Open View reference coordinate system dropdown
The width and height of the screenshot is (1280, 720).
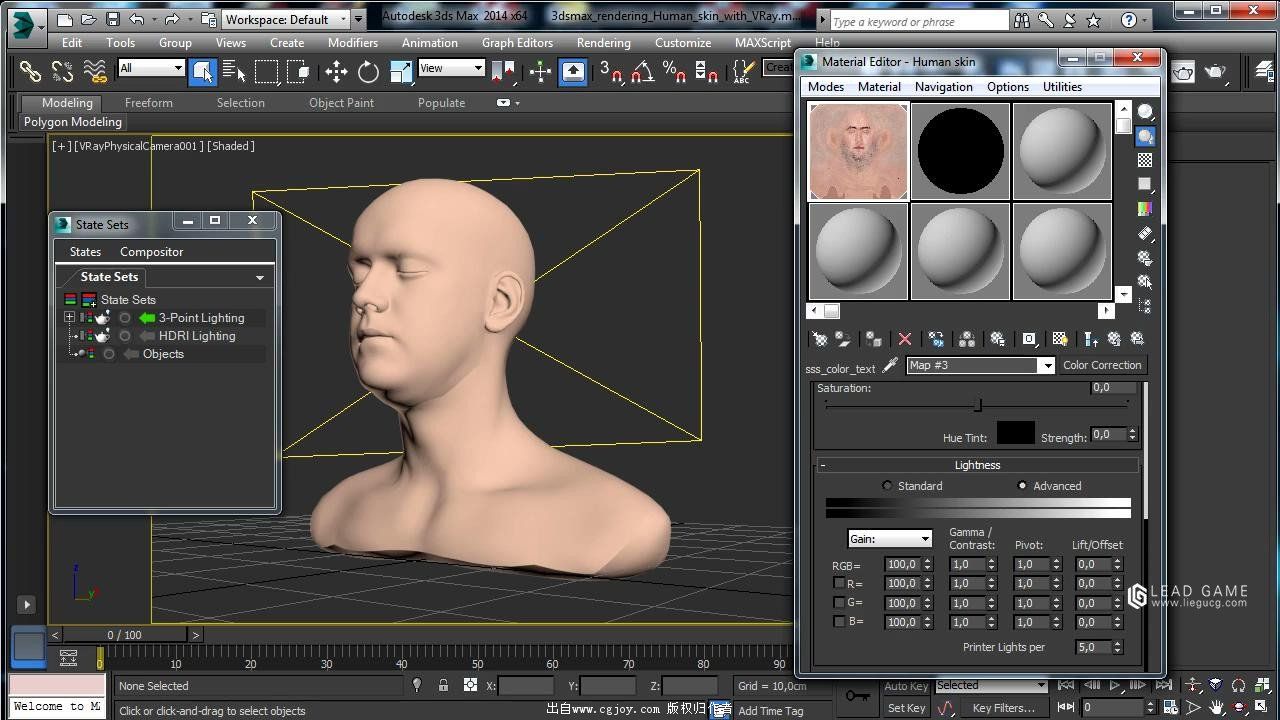(451, 68)
